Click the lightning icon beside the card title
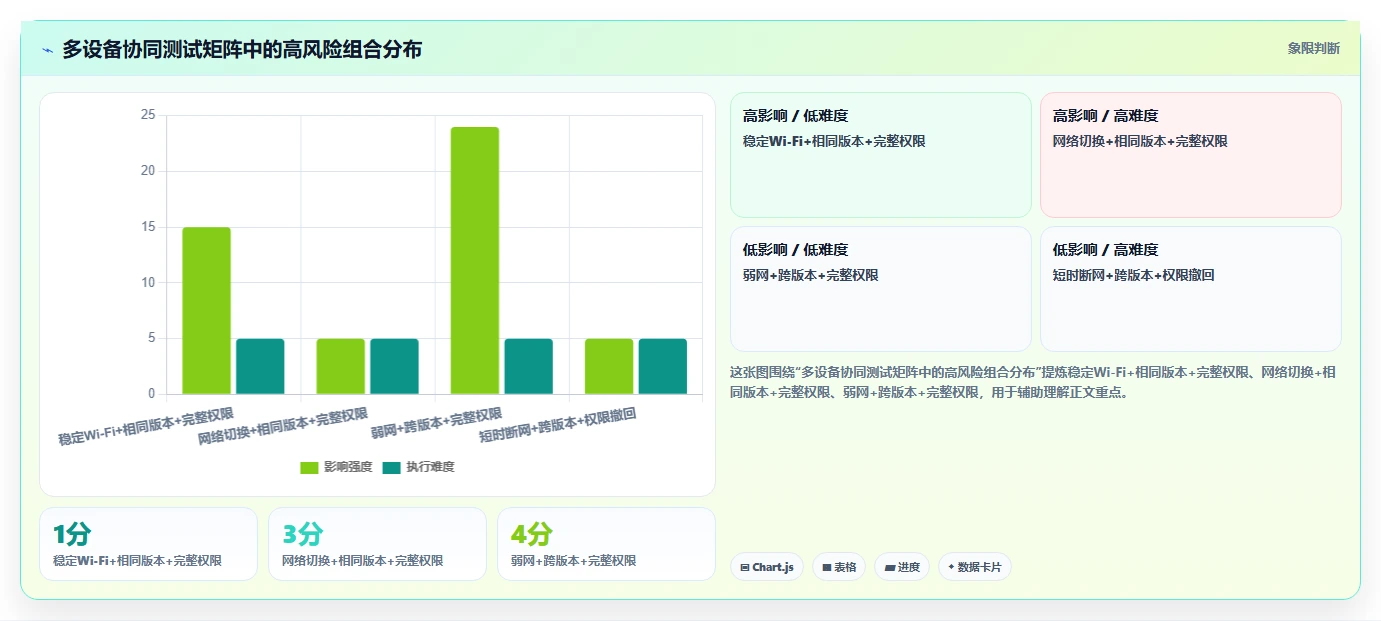This screenshot has height=621, width=1381. coord(48,50)
